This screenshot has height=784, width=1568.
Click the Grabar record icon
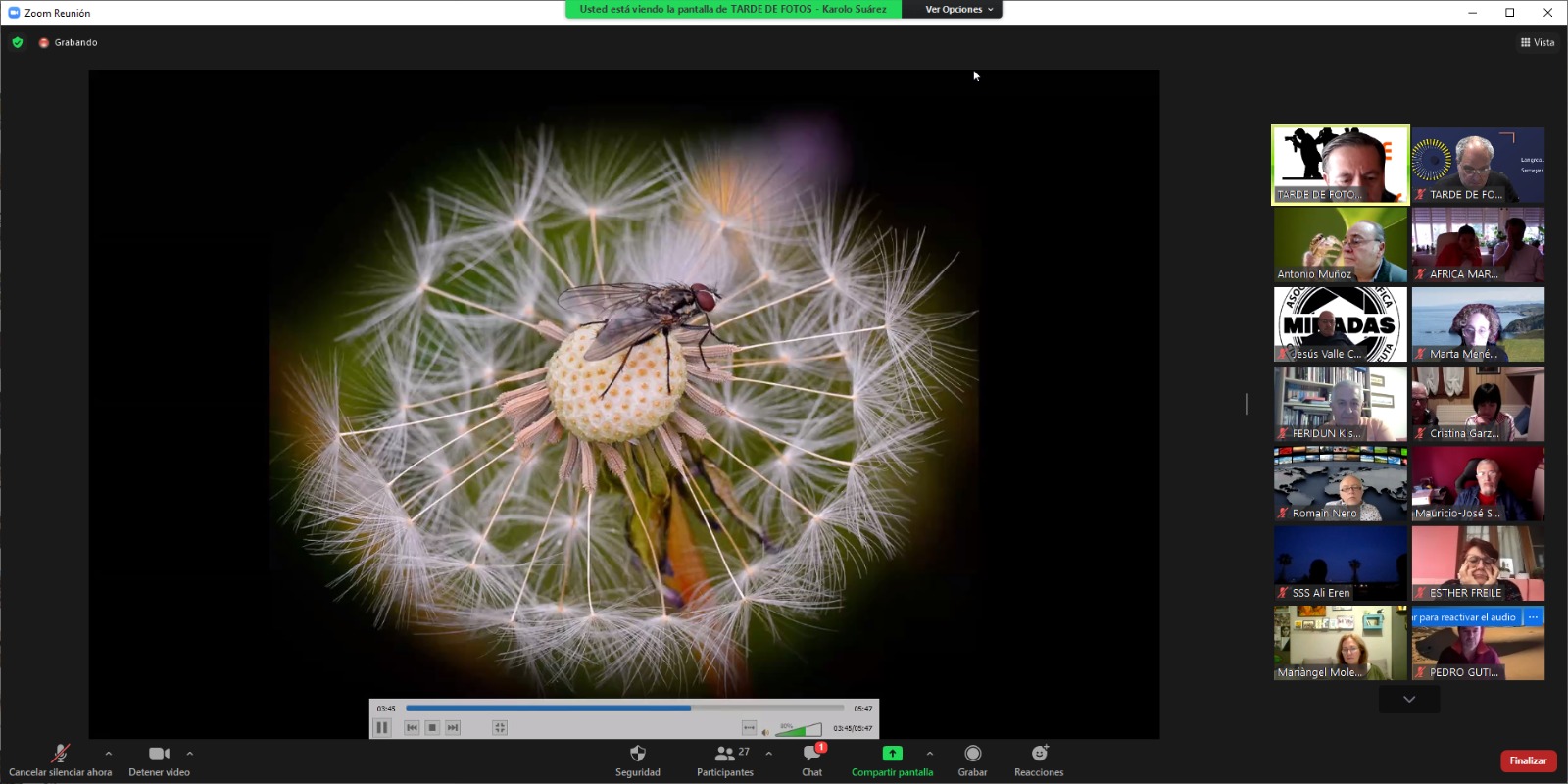coord(972,753)
